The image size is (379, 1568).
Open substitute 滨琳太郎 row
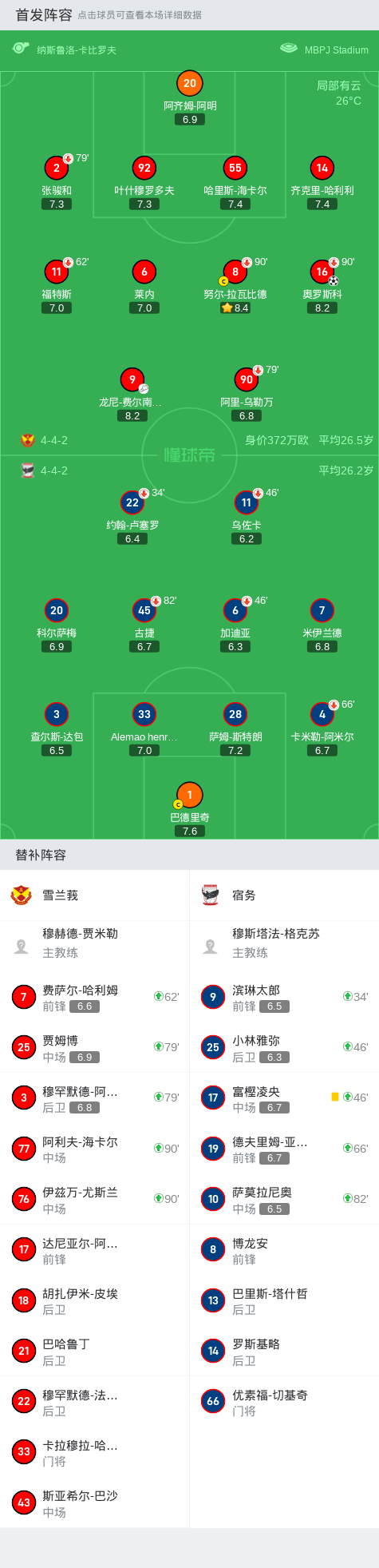[x=284, y=997]
